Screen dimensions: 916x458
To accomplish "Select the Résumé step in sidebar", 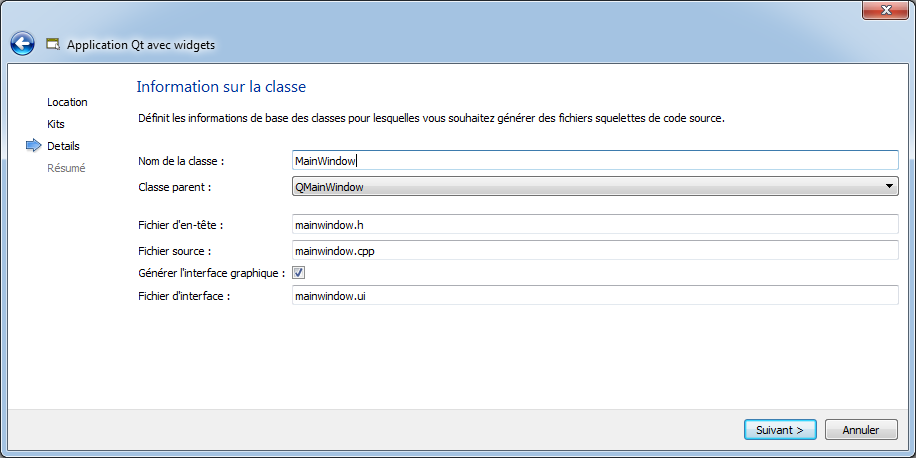I will (66, 168).
